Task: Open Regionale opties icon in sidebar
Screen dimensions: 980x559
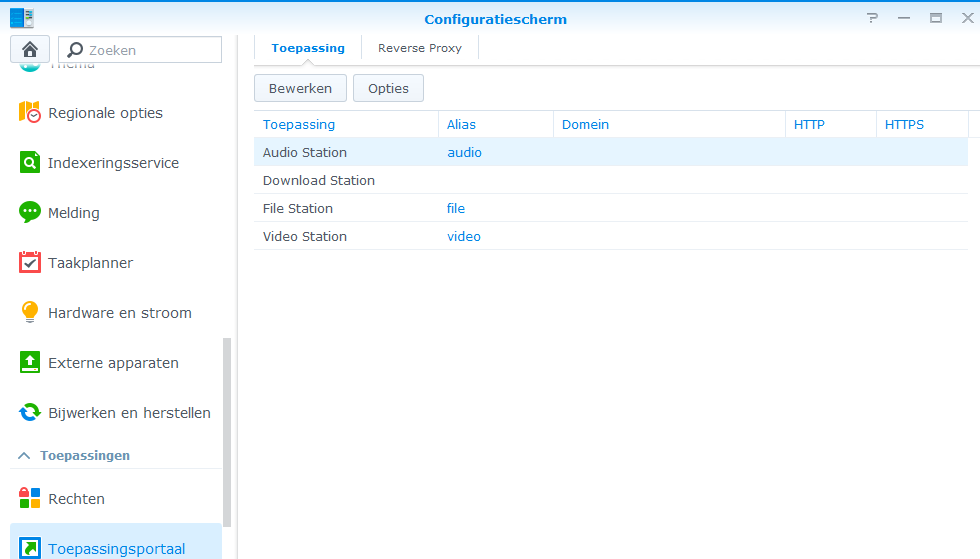Action: coord(30,113)
